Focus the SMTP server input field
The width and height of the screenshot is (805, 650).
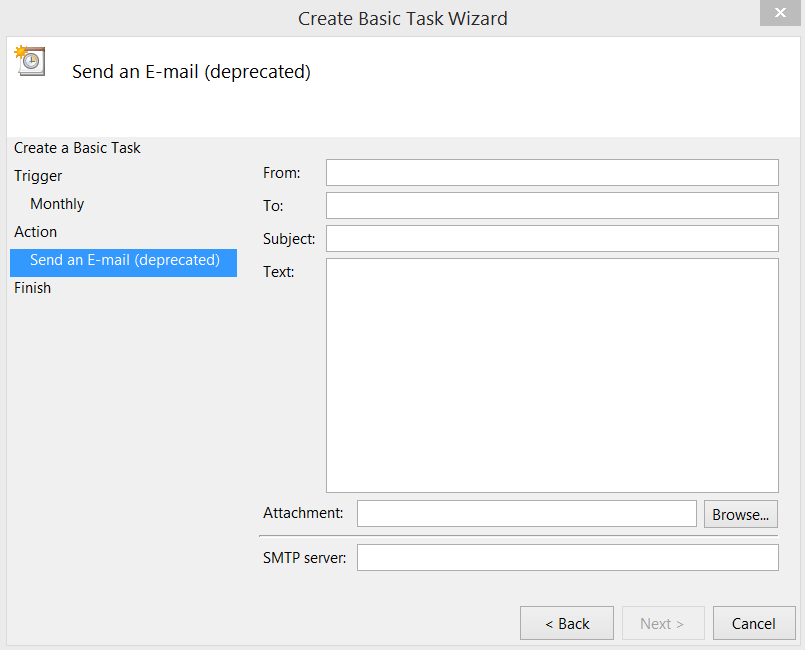point(567,558)
